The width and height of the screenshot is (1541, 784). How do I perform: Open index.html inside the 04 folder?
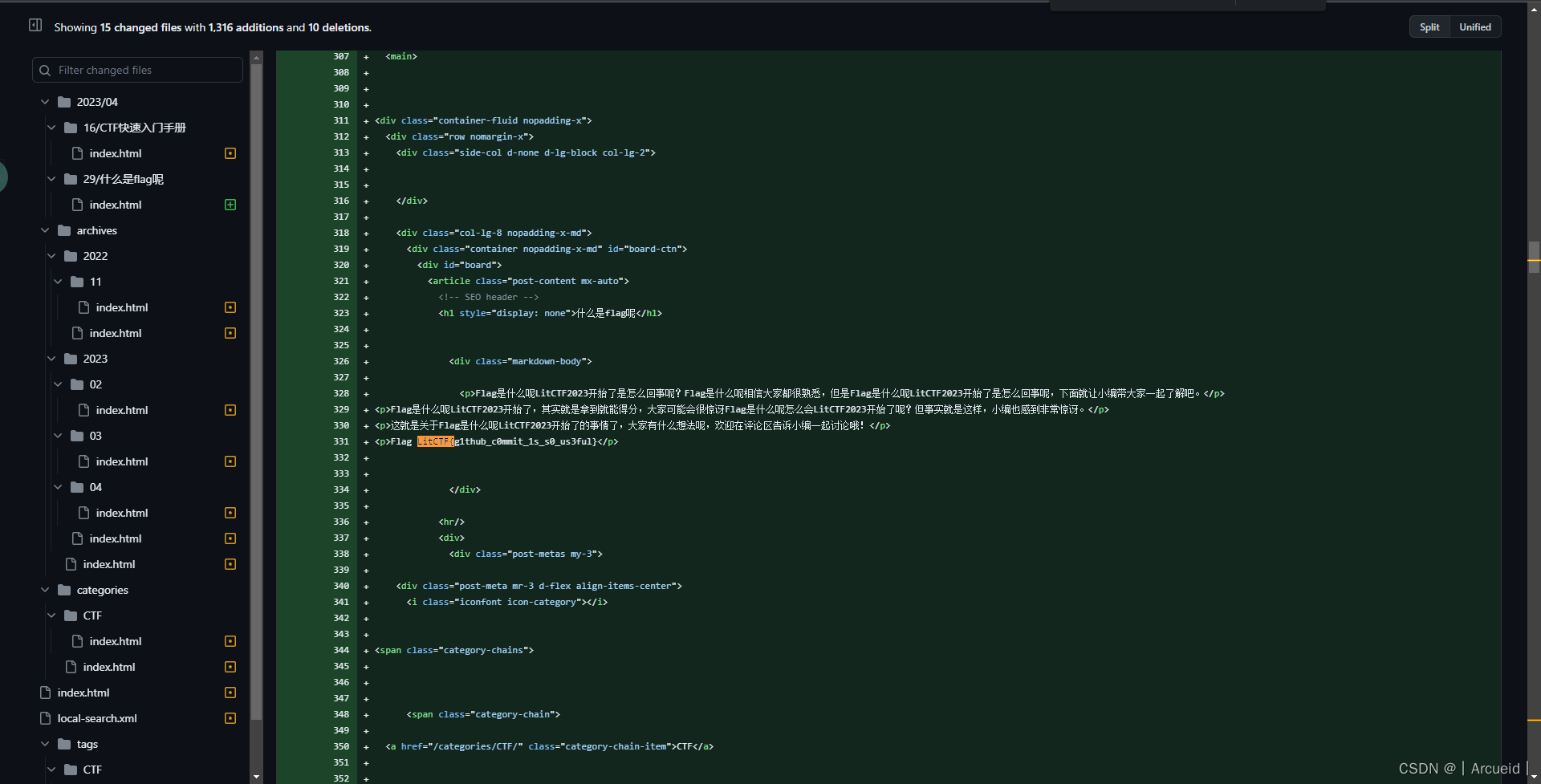click(122, 513)
